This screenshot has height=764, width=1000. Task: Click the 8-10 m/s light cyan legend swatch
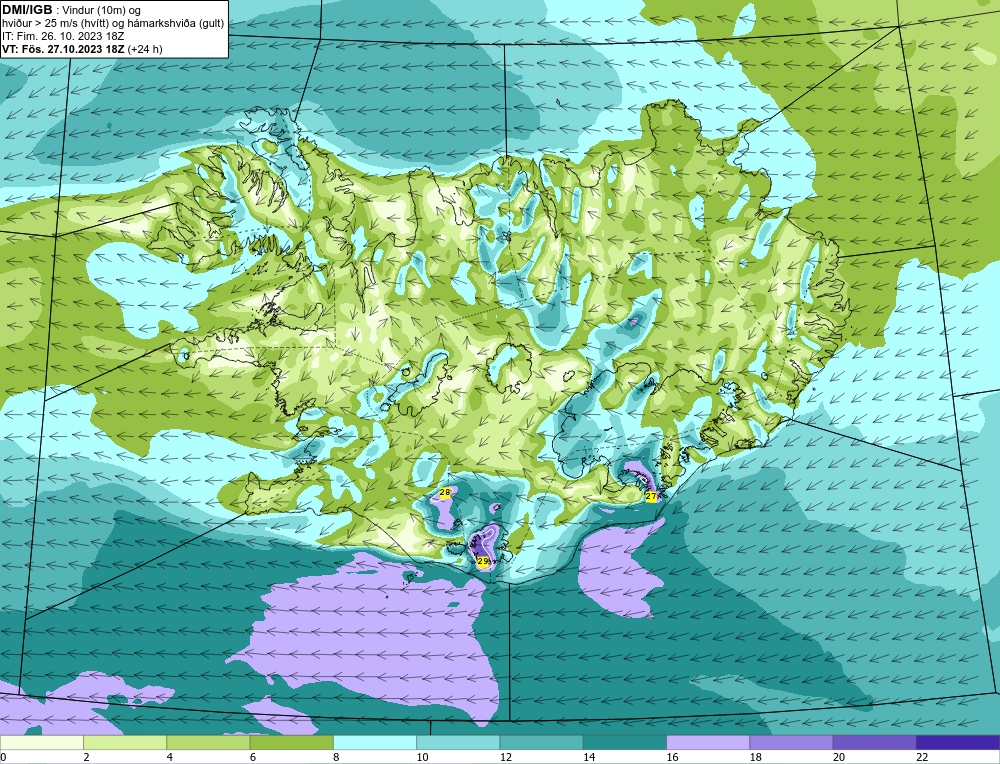point(375,742)
